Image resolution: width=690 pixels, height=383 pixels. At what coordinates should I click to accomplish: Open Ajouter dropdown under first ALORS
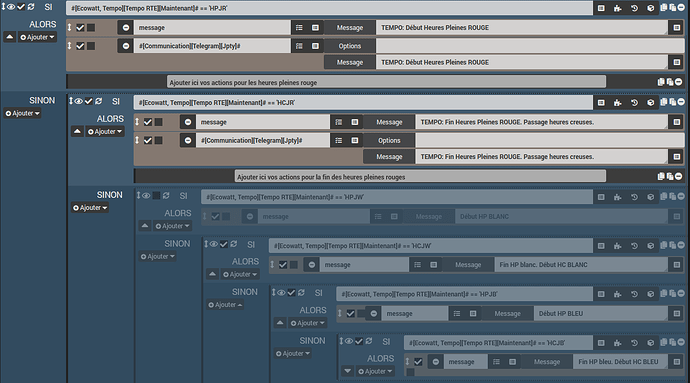click(x=37, y=37)
